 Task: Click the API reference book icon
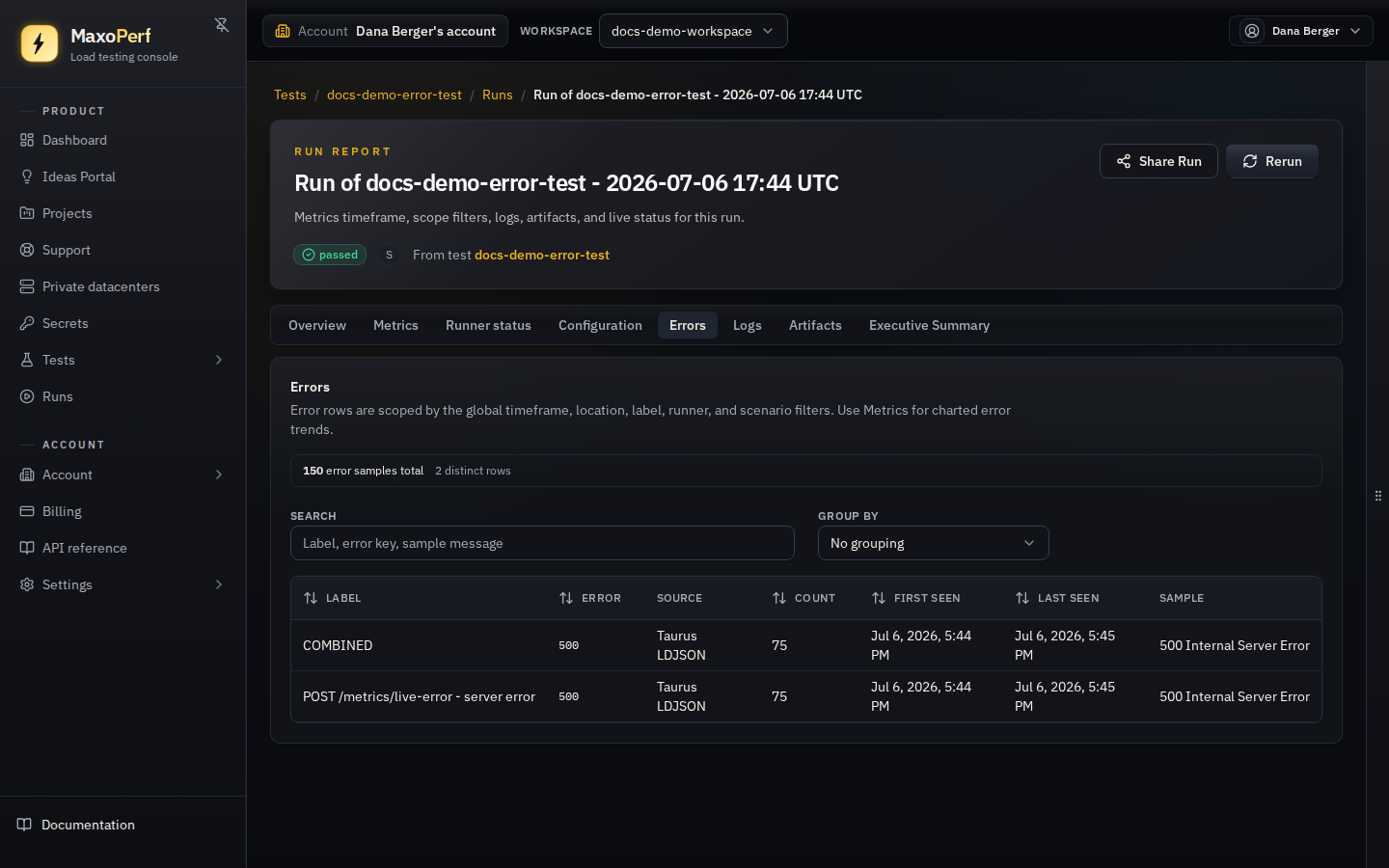pos(27,548)
